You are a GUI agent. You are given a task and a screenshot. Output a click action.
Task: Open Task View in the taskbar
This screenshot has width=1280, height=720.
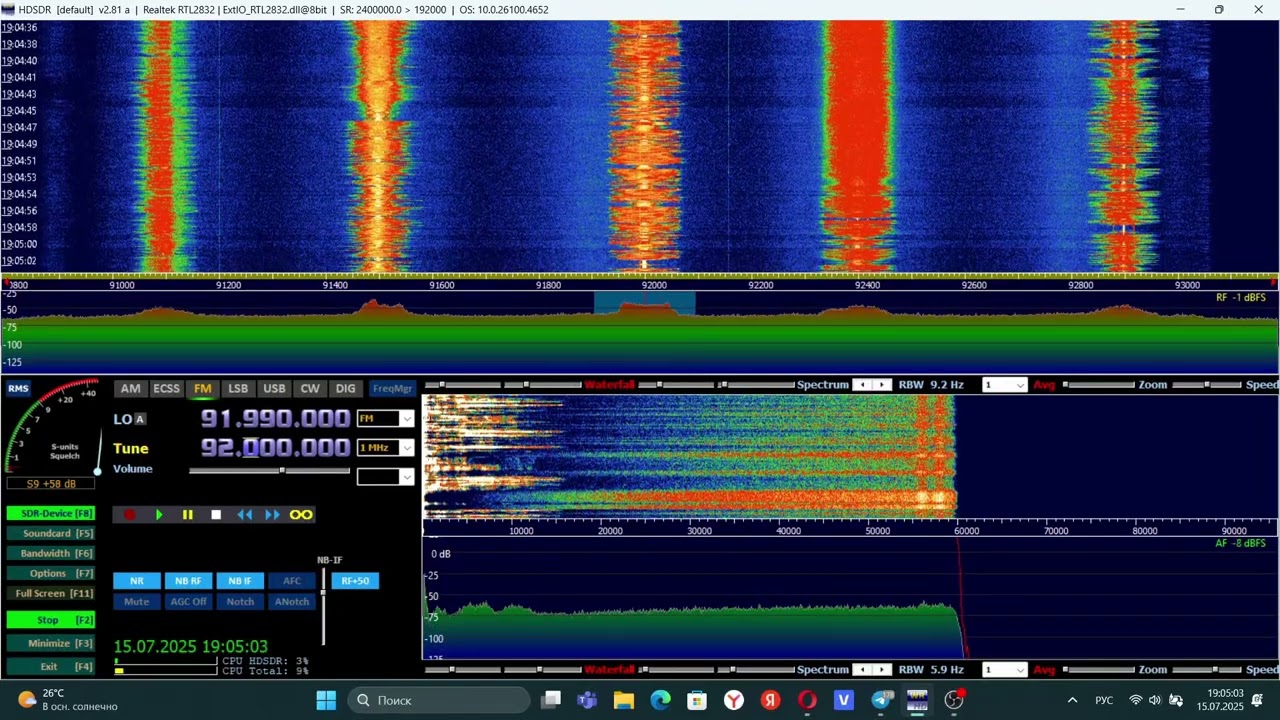[x=551, y=700]
